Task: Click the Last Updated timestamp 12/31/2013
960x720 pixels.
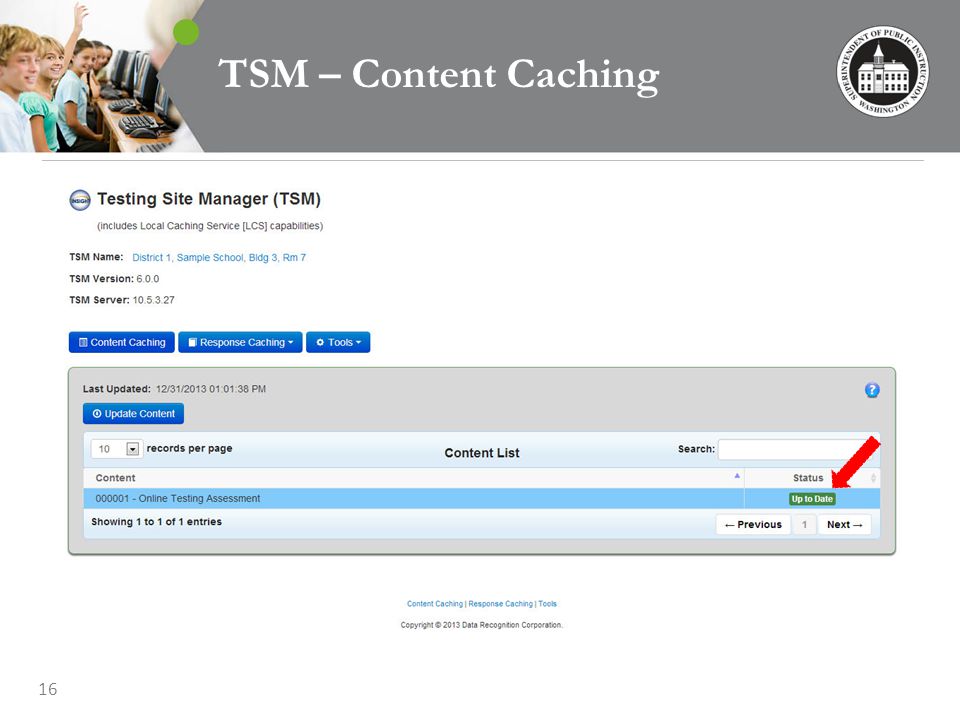Action: coord(211,389)
